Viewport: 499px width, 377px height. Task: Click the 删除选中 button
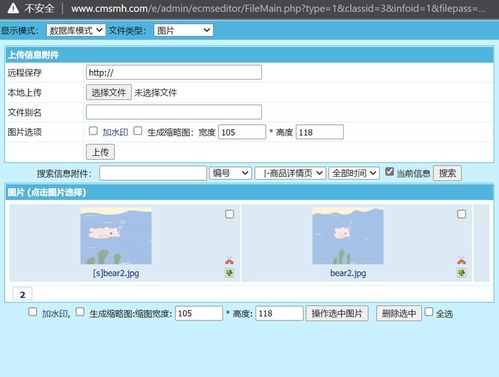(399, 313)
